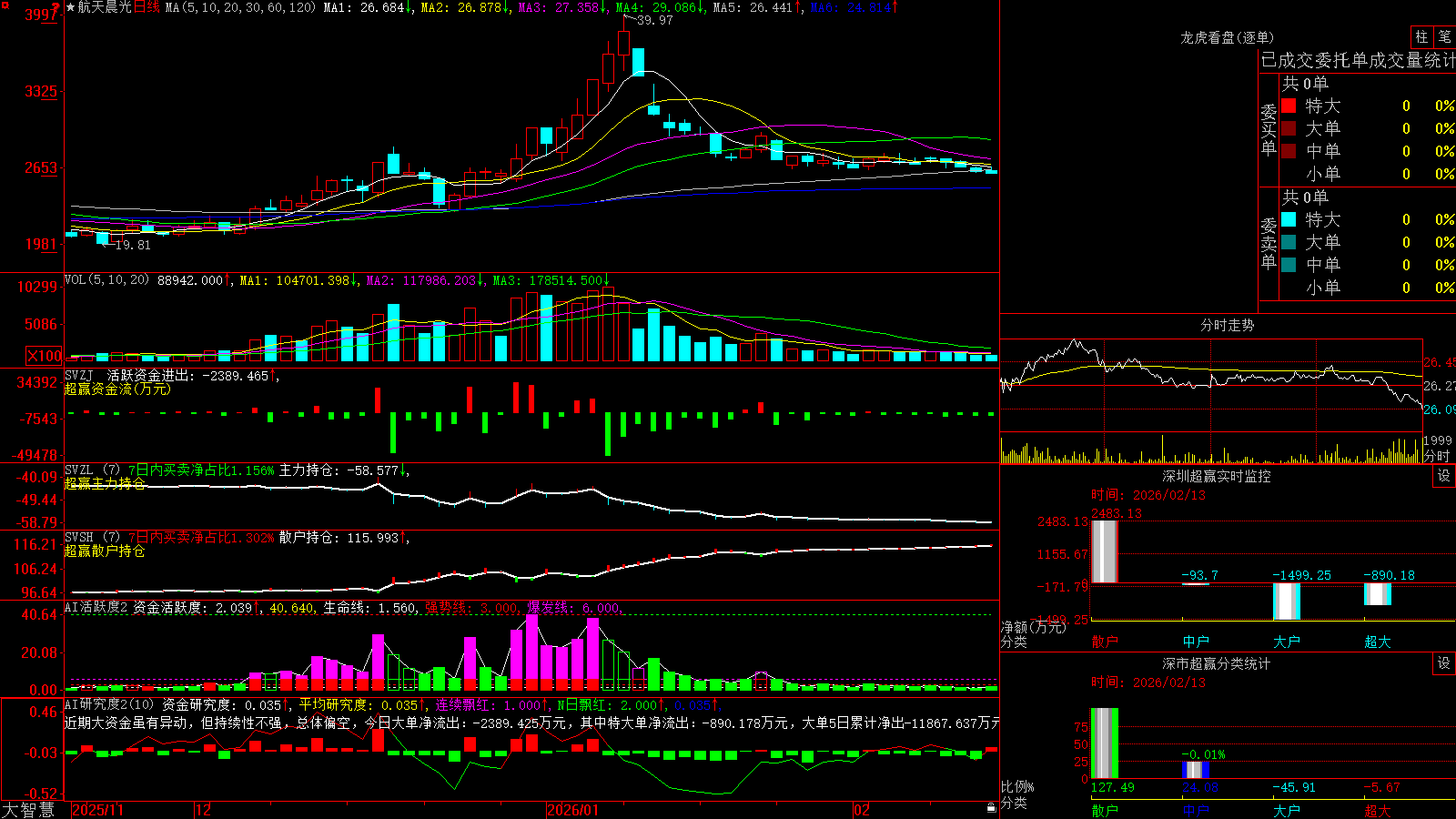The width and height of the screenshot is (1456, 819).
Task: Click the AI活跃度2 indicator label
Action: [96, 608]
